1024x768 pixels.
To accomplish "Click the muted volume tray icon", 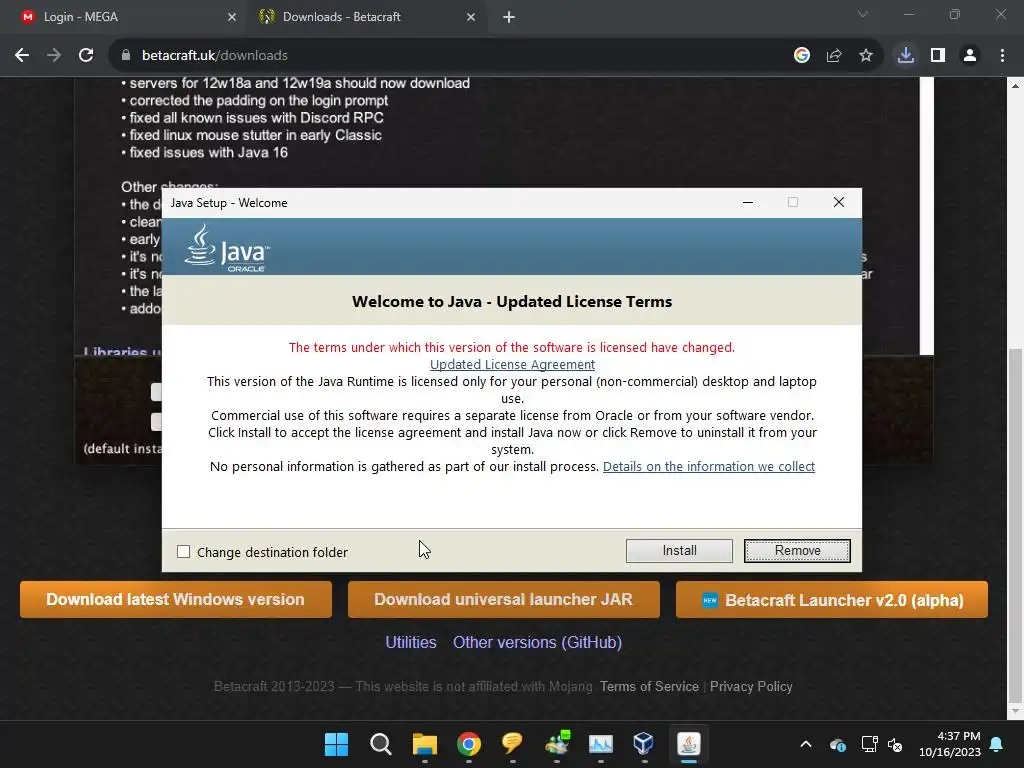I will pos(895,744).
